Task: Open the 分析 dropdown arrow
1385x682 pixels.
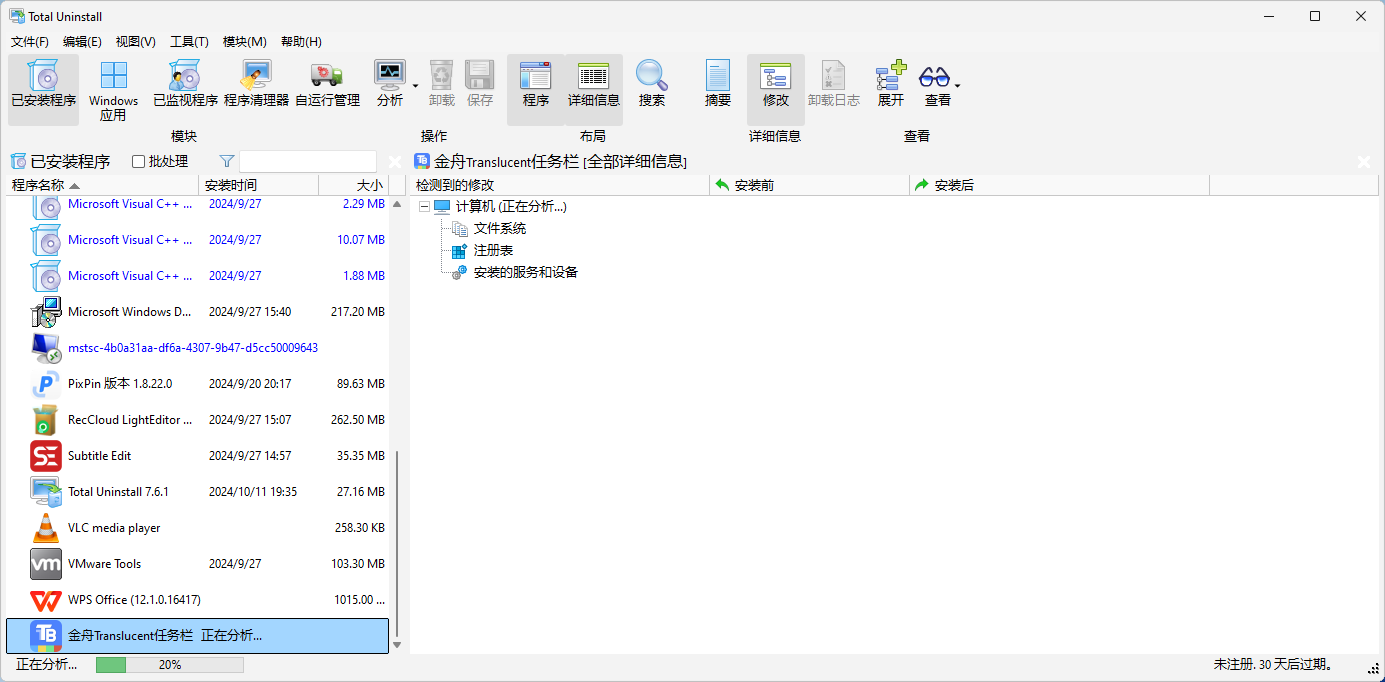Action: pyautogui.click(x=415, y=86)
